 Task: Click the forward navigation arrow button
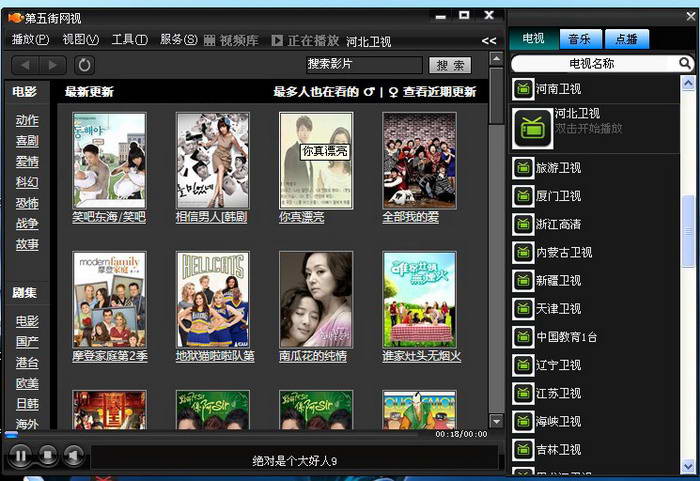[53, 65]
